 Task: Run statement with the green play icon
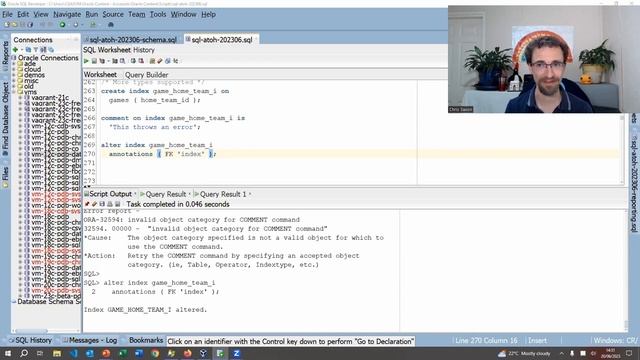tap(86, 61)
